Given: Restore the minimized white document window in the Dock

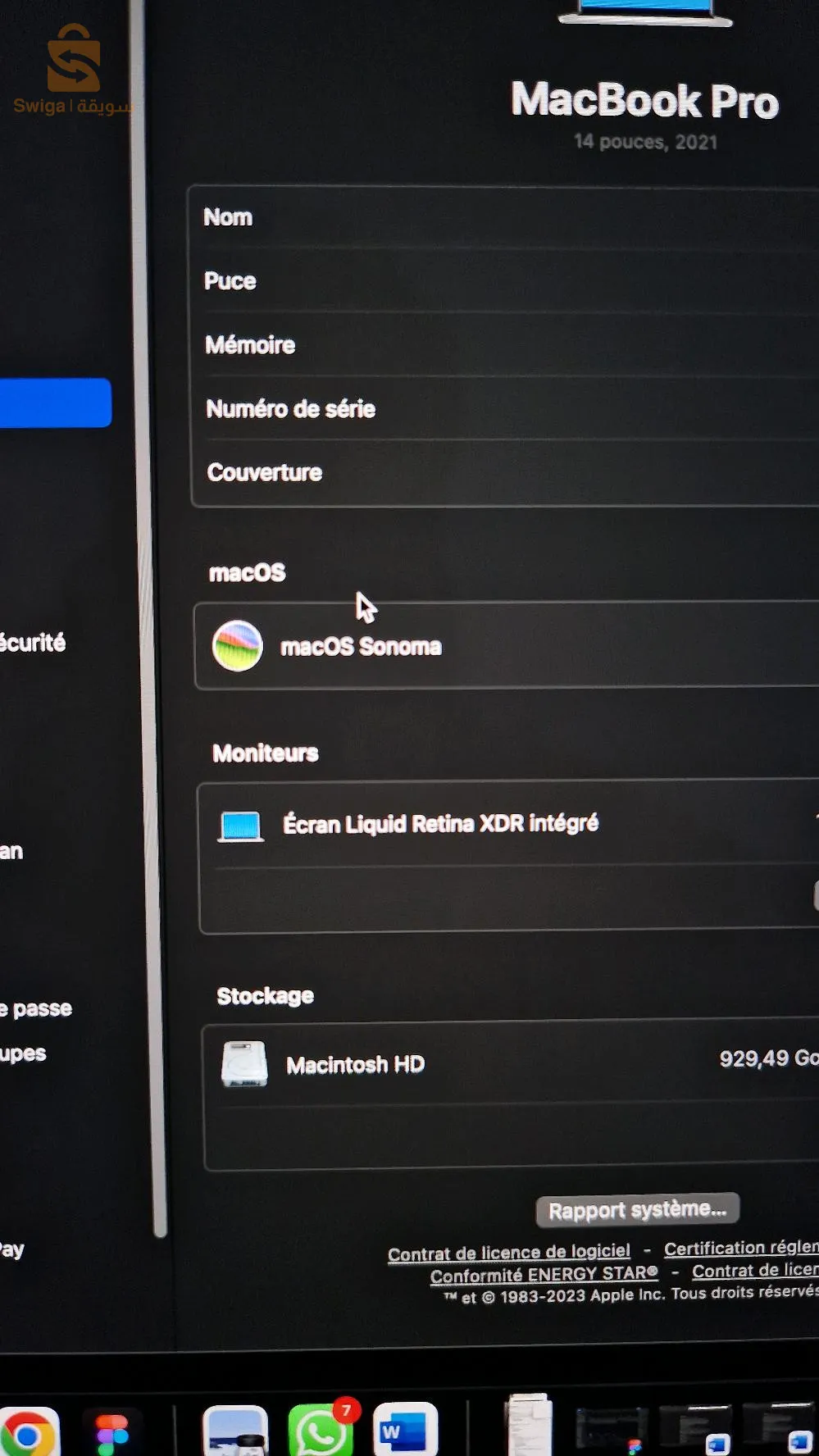Looking at the screenshot, I should 529,1426.
